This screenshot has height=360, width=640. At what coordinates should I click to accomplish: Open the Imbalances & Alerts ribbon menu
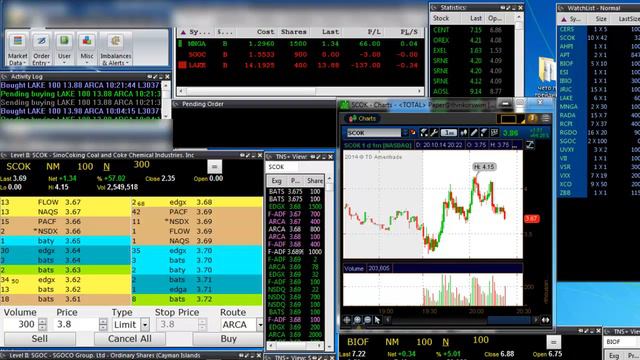(x=116, y=49)
